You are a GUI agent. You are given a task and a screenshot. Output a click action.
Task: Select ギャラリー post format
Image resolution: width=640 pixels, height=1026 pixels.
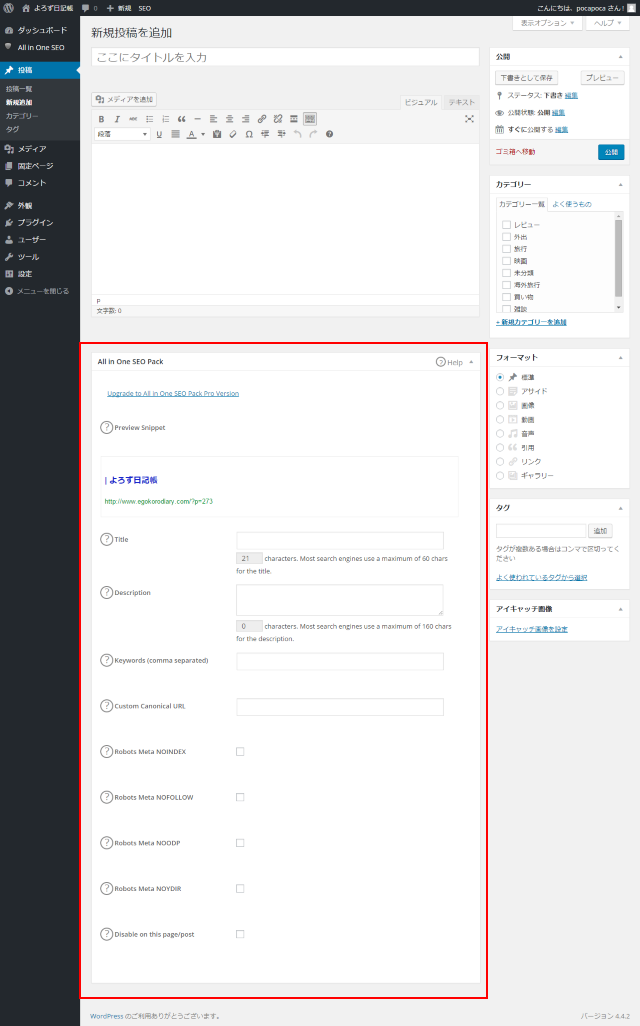[x=500, y=476]
